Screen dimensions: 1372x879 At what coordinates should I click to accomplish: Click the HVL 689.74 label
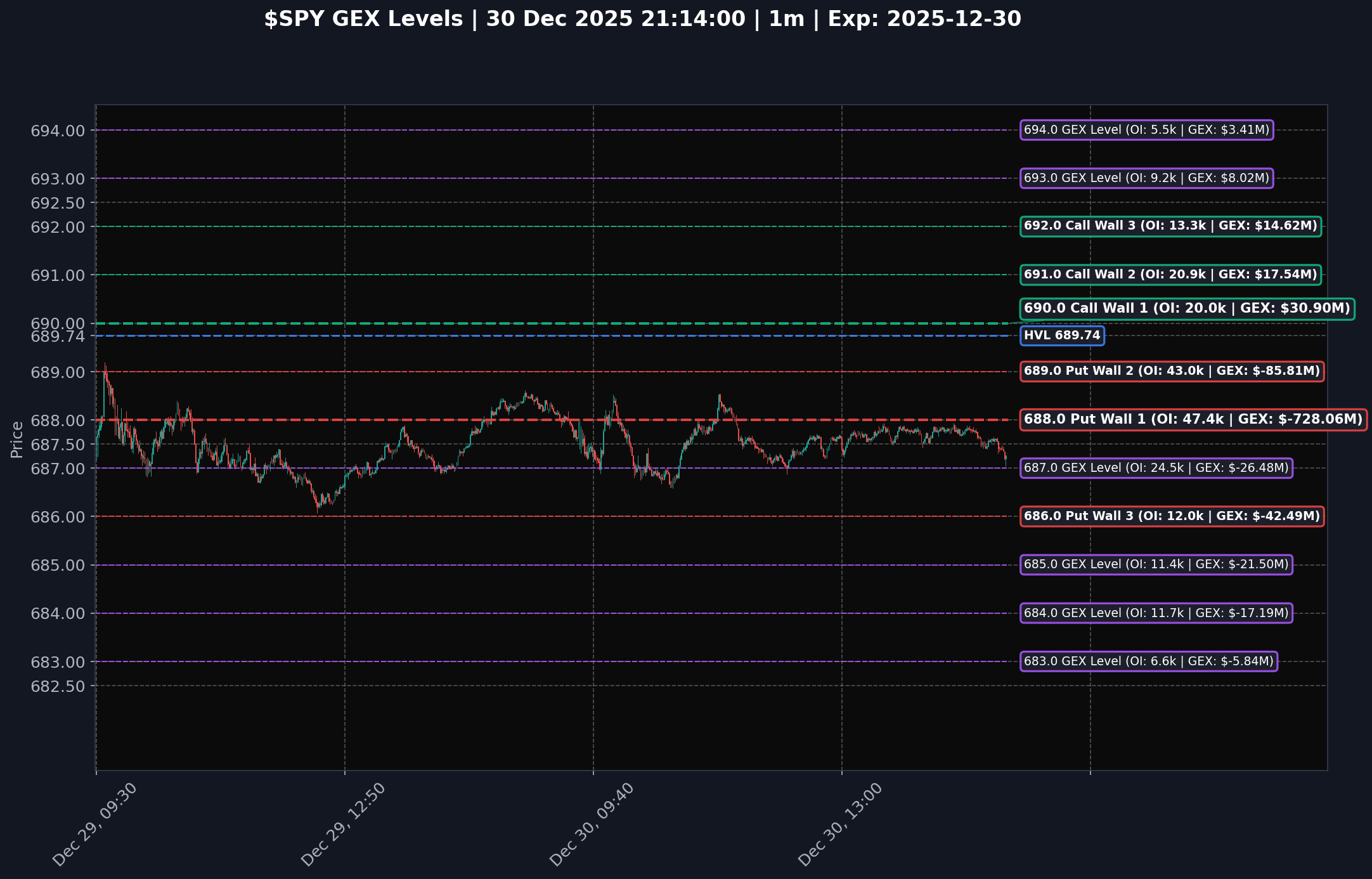click(1062, 335)
